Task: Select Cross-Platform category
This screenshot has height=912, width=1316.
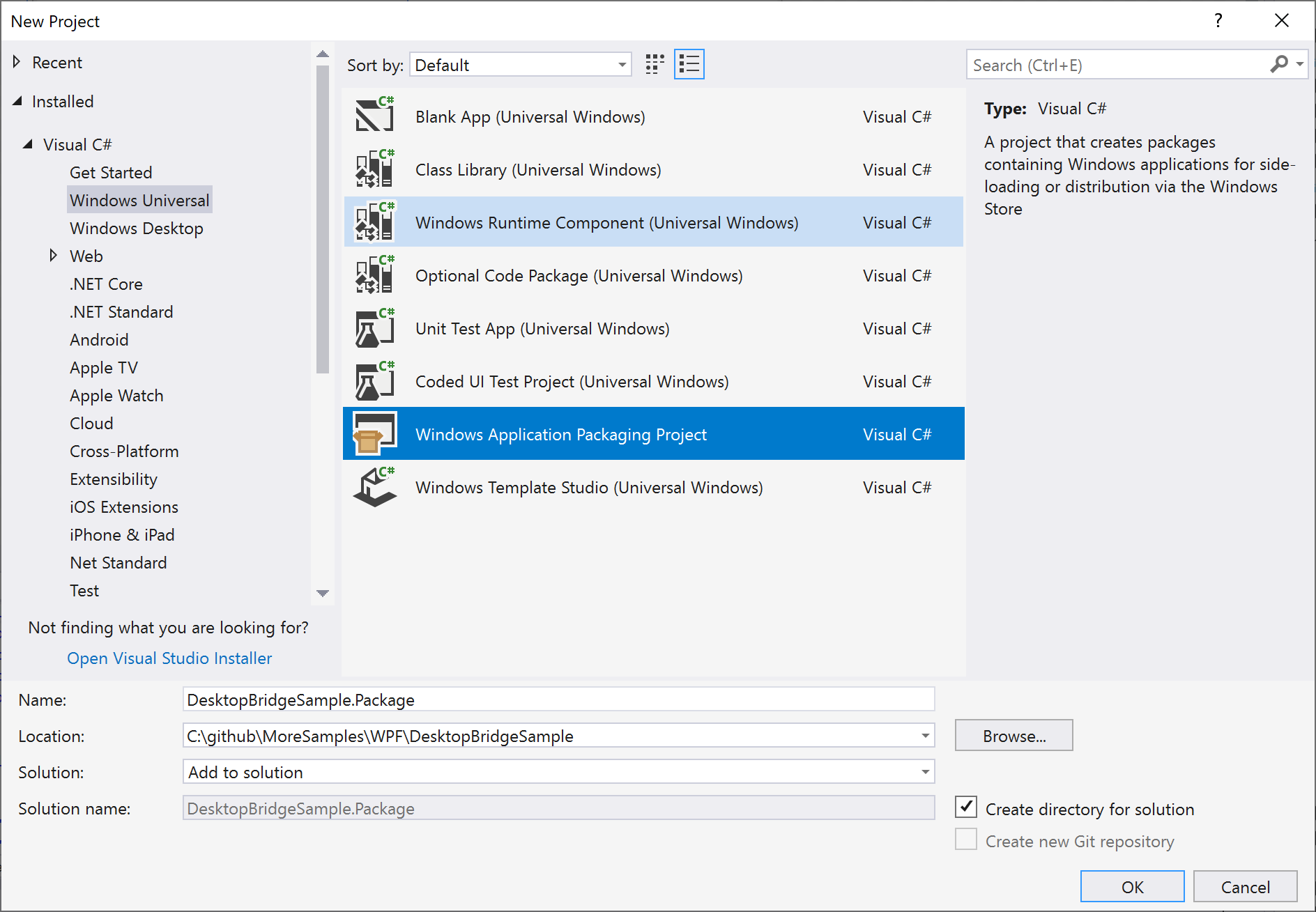Action: click(x=124, y=451)
